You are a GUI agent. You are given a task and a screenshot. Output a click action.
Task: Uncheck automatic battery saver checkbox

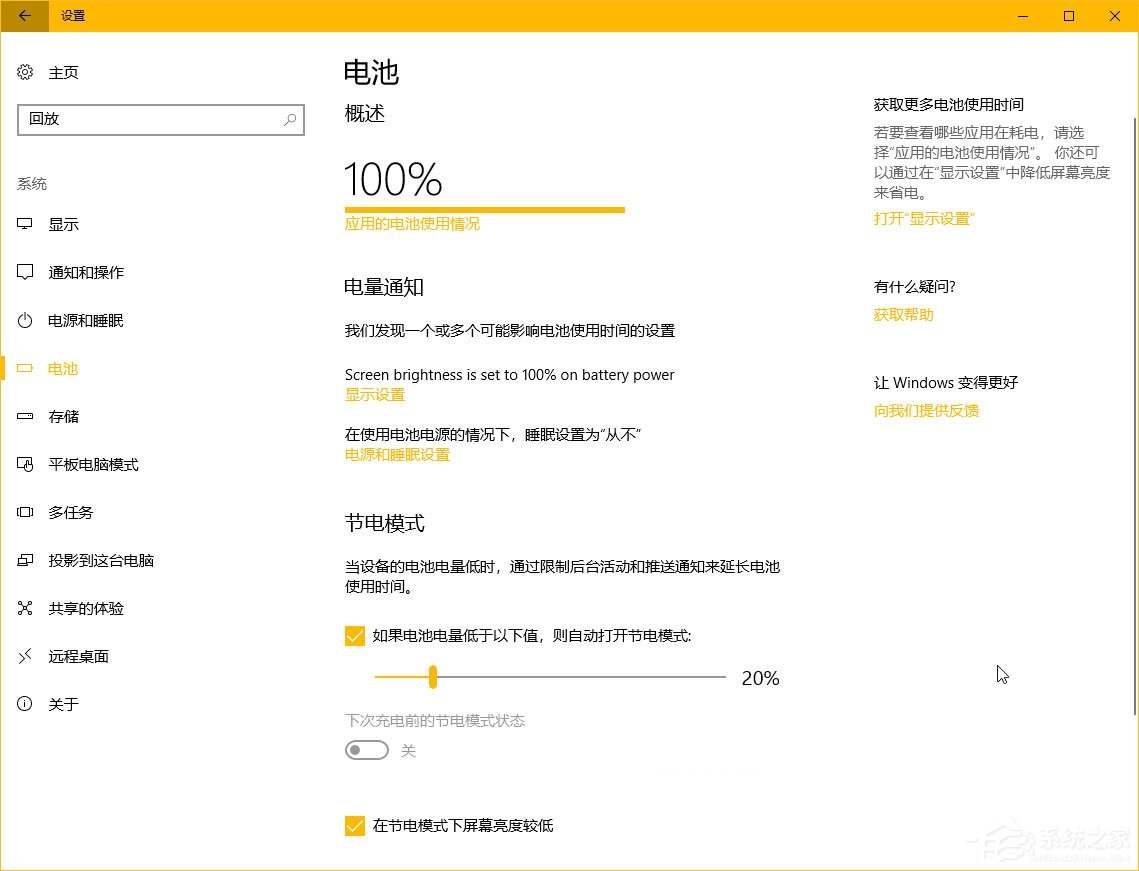coord(355,636)
